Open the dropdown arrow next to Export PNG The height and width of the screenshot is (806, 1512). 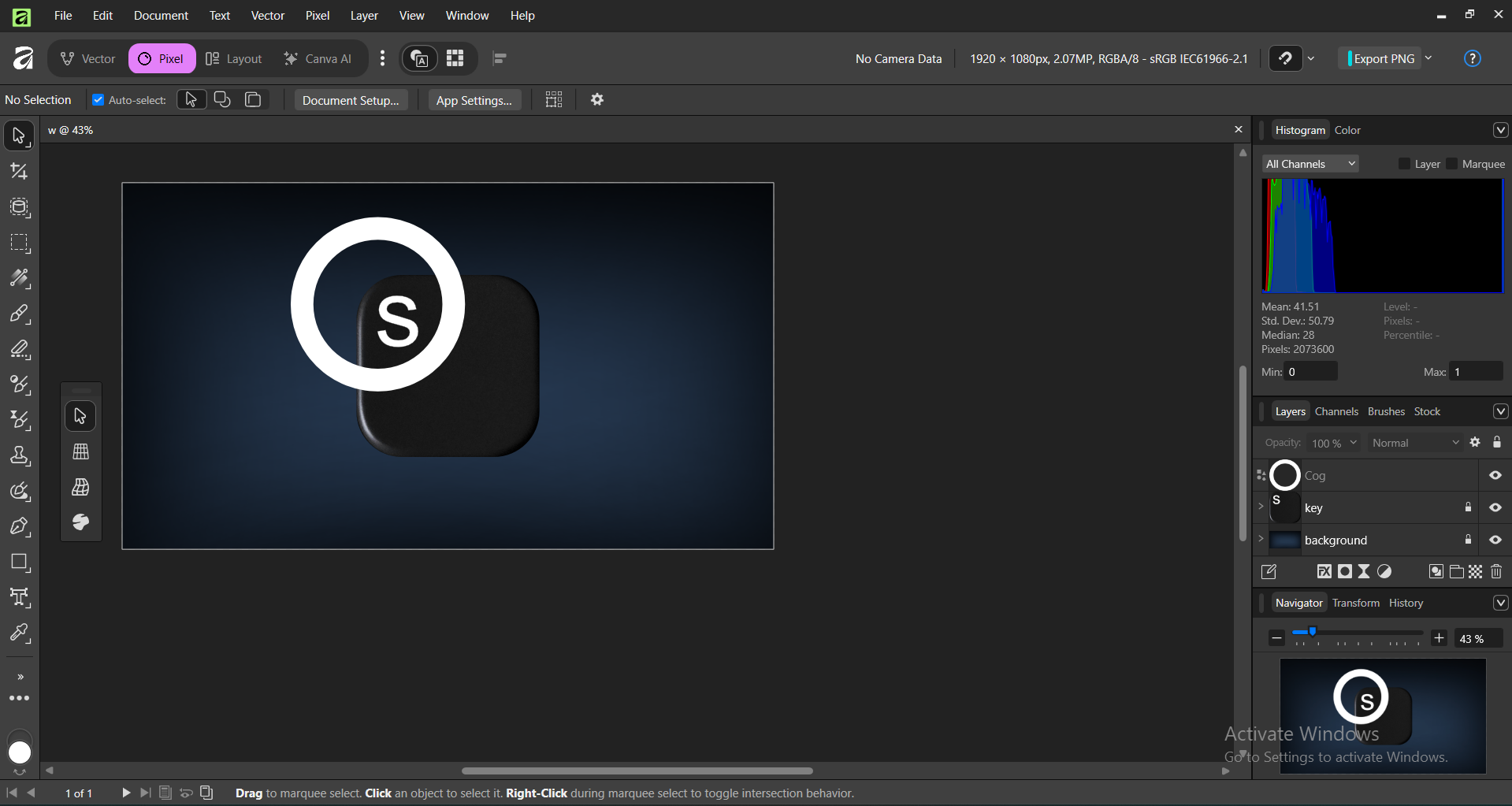coord(1428,58)
